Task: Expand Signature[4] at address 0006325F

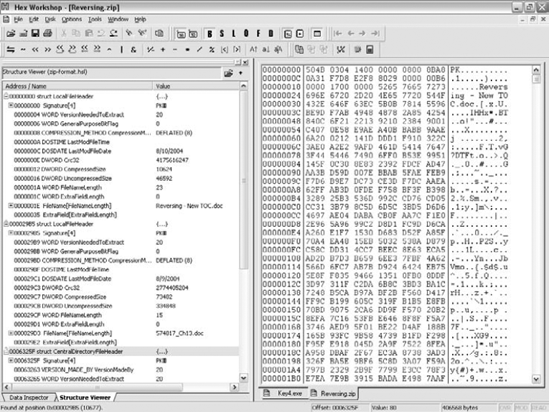Action: click(x=11, y=360)
